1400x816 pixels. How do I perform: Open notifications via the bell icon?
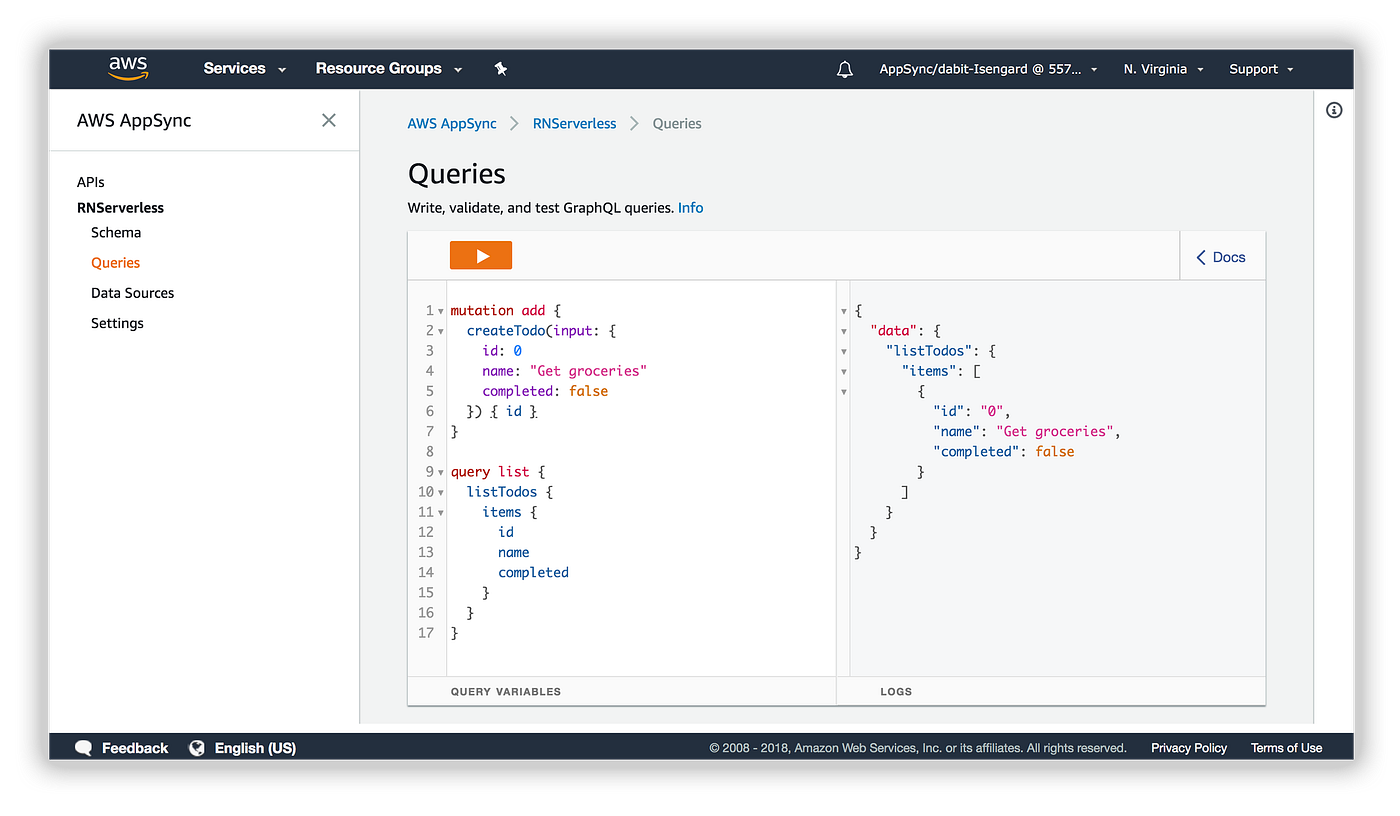[844, 69]
